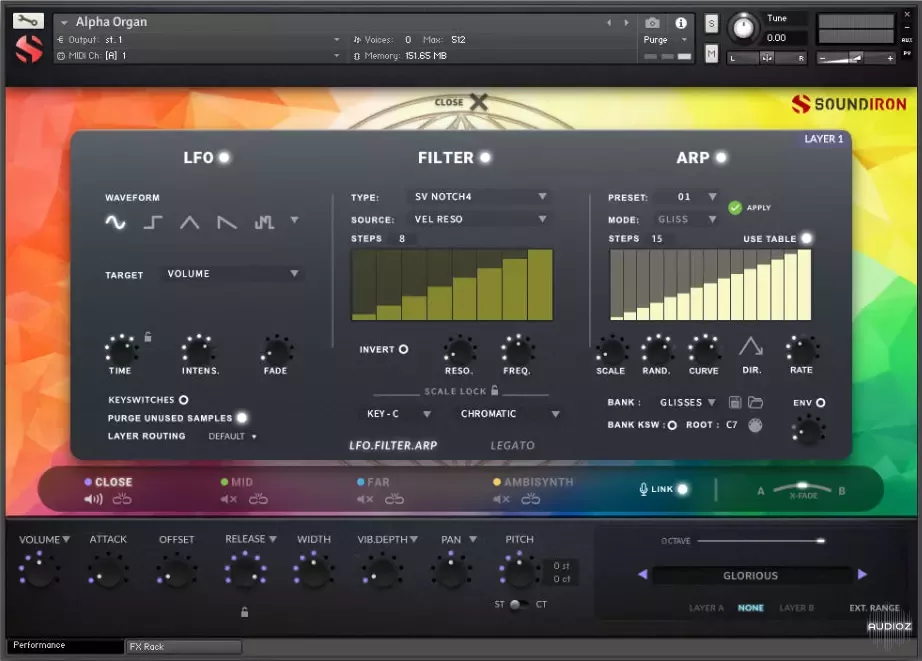Screen dimensions: 922x661
Task: Click the OCTAVE slider
Action: tap(761, 541)
